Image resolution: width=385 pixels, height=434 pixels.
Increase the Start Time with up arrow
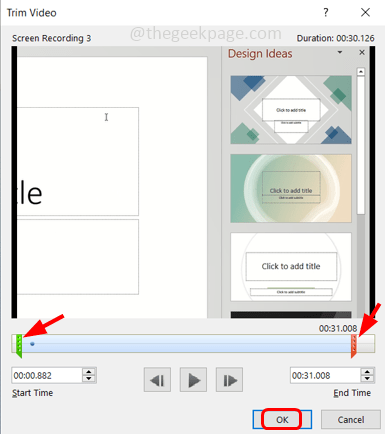tap(89, 372)
